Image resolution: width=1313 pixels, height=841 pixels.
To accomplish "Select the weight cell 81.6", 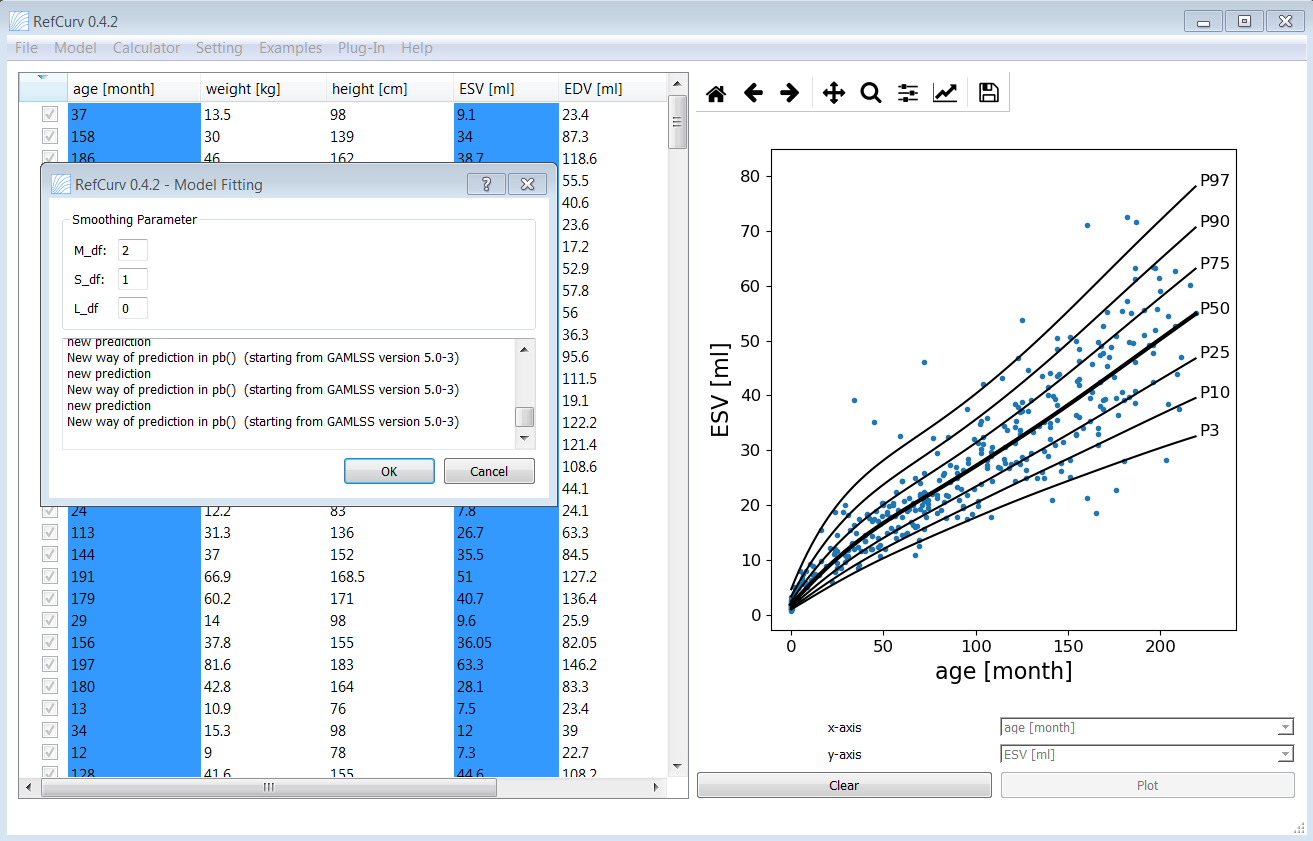I will click(264, 665).
